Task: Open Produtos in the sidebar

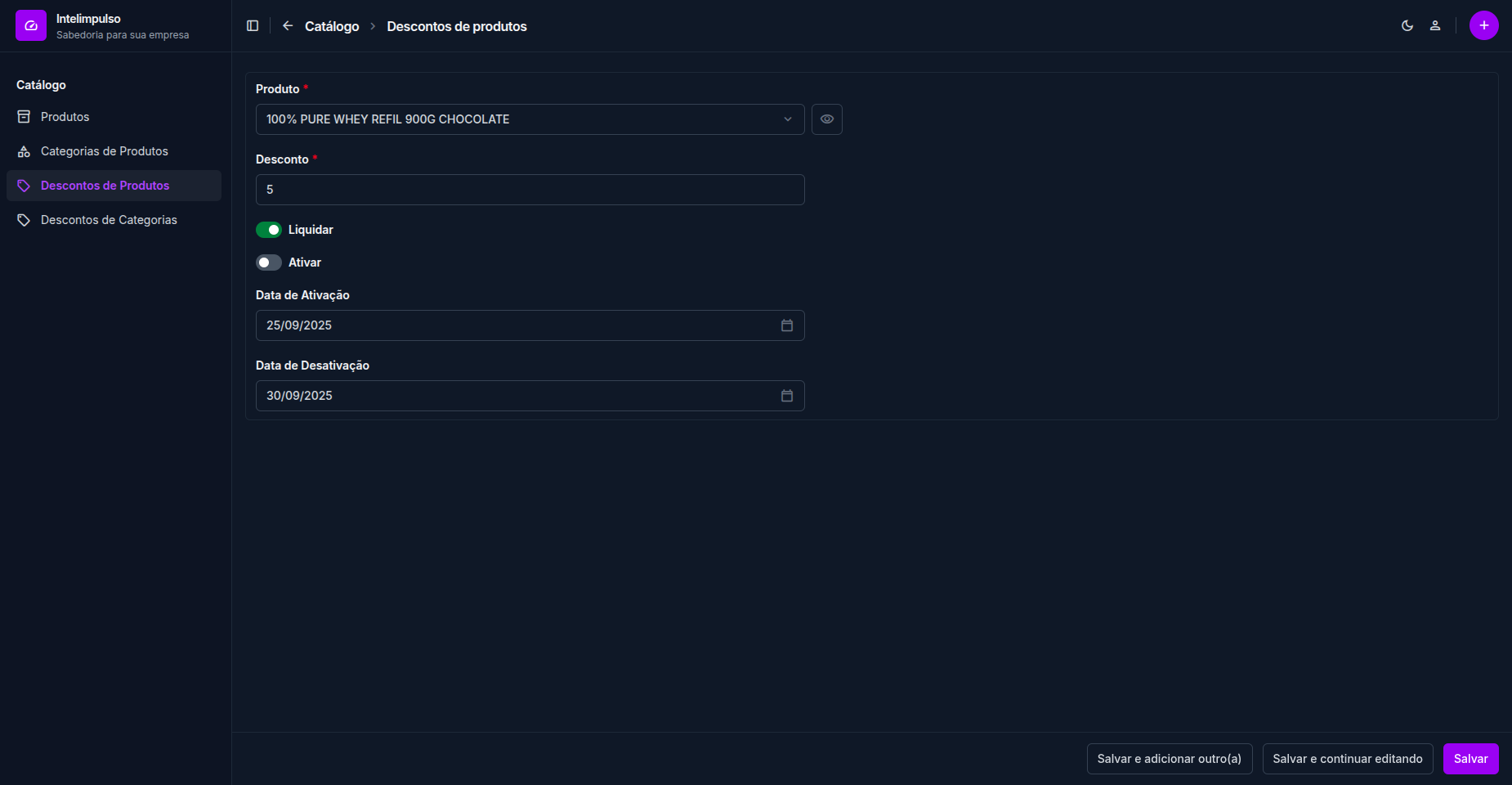Action: pos(65,117)
